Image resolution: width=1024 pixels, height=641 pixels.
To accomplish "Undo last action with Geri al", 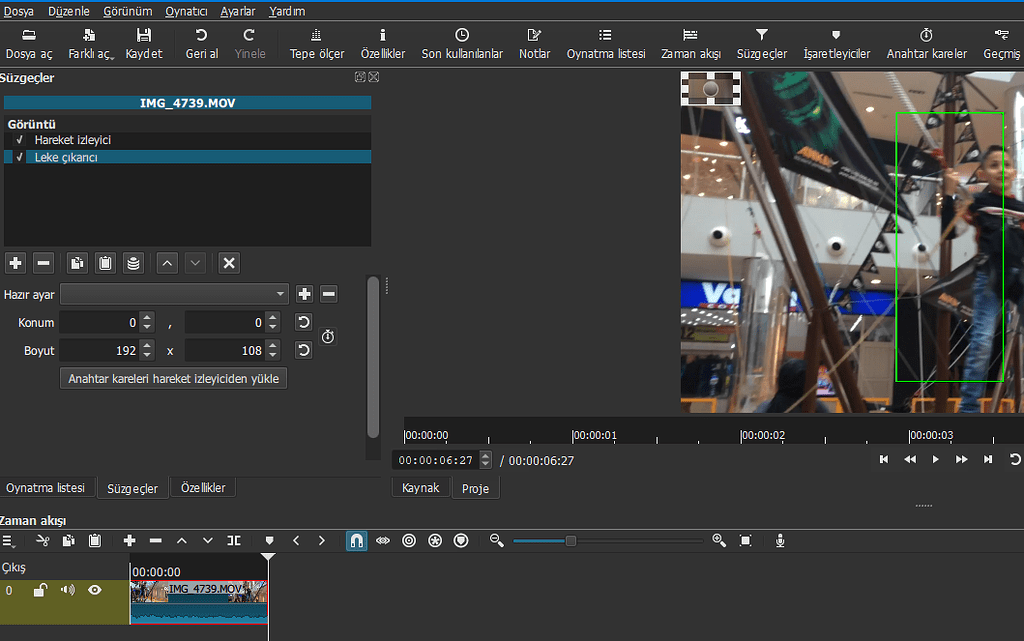I will [x=202, y=44].
